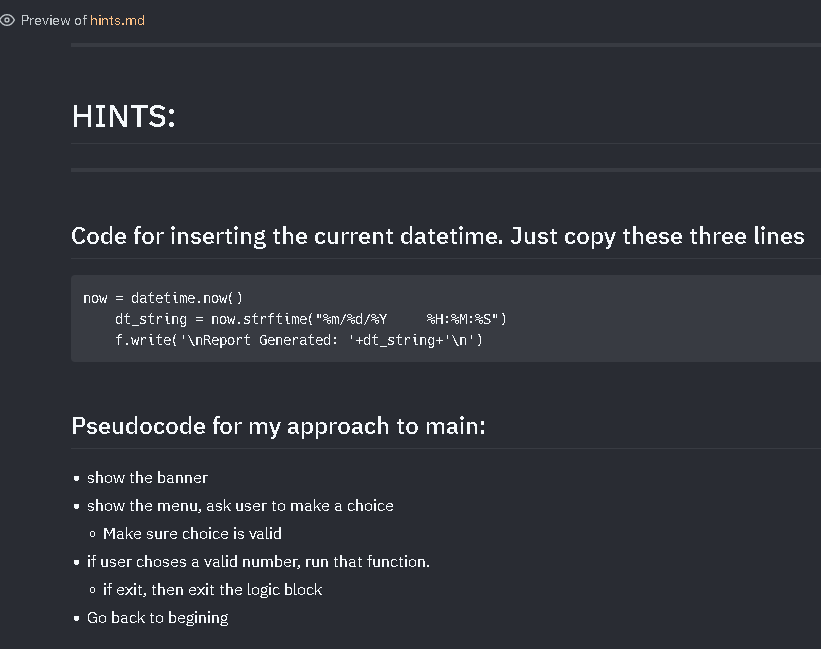821x649 pixels.
Task: Click 'if exit, then exit the logic block'
Action: coord(213,590)
